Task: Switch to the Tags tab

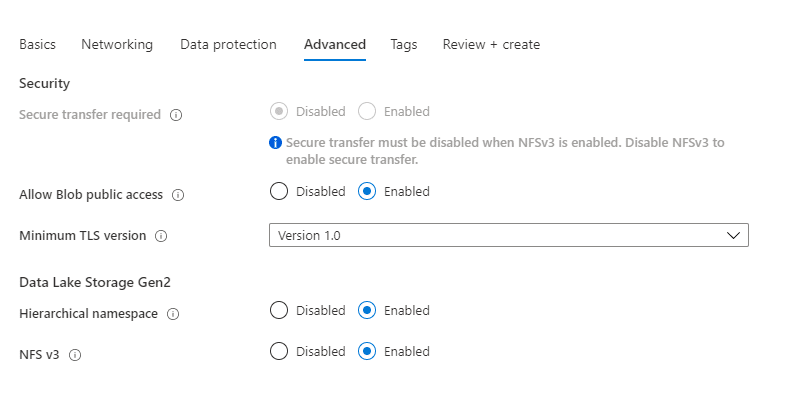Action: tap(404, 44)
